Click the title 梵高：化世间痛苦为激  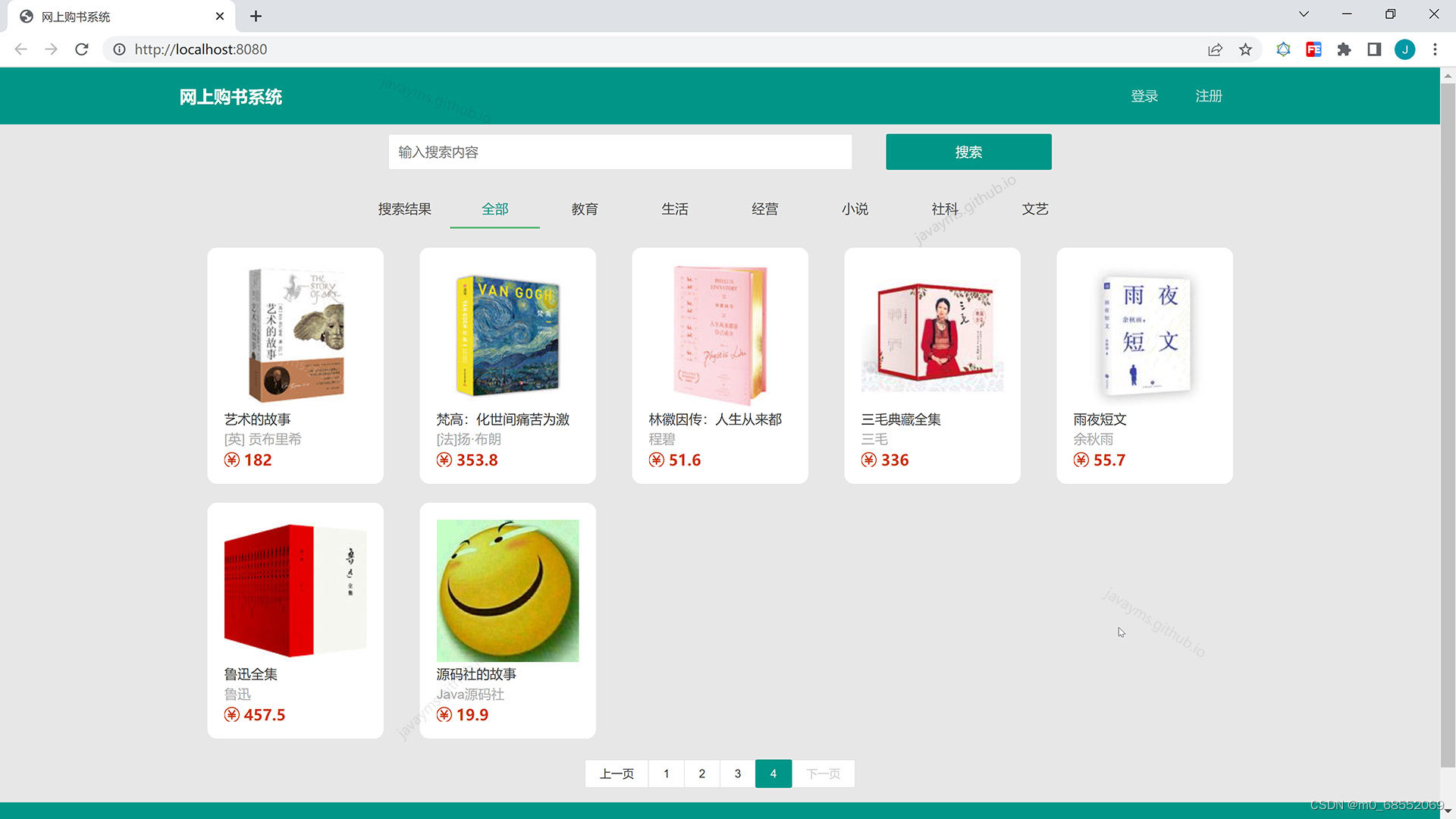pyautogui.click(x=503, y=419)
